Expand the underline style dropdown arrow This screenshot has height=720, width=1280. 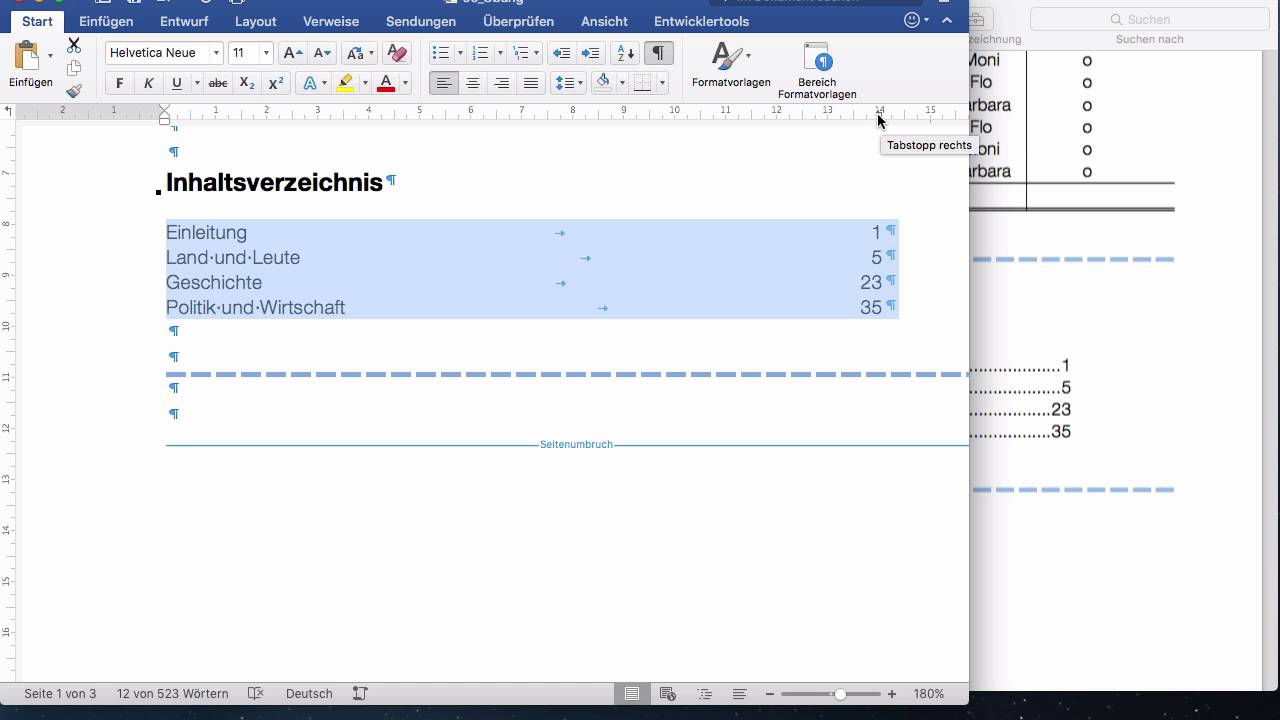coord(197,83)
